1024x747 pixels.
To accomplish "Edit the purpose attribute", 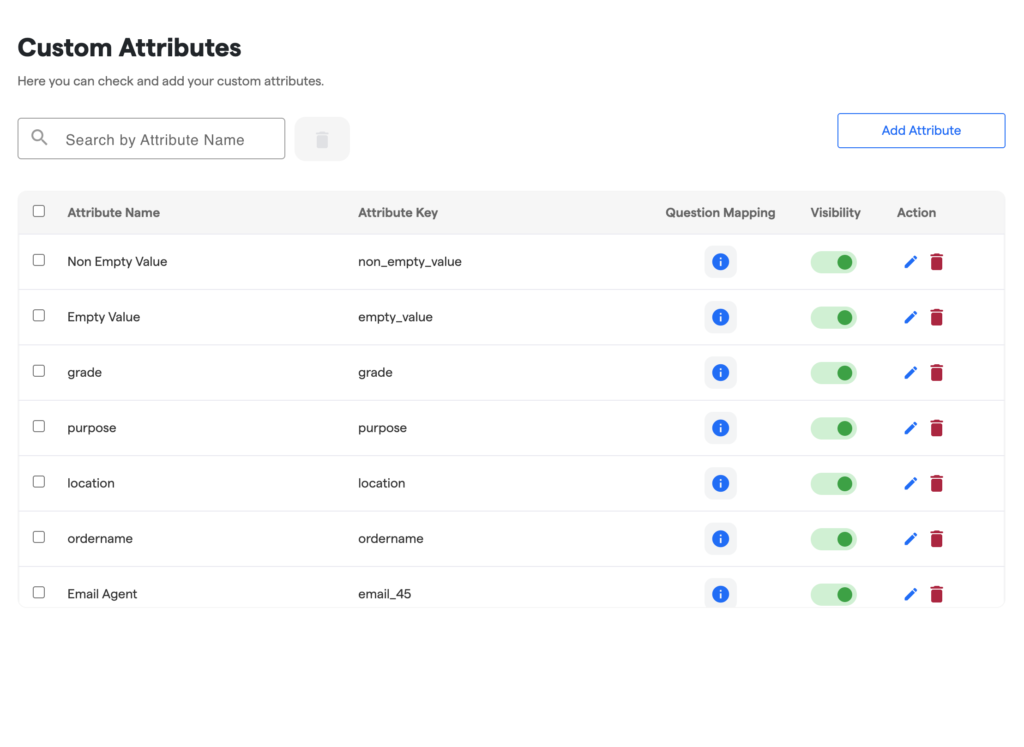I will (x=910, y=428).
